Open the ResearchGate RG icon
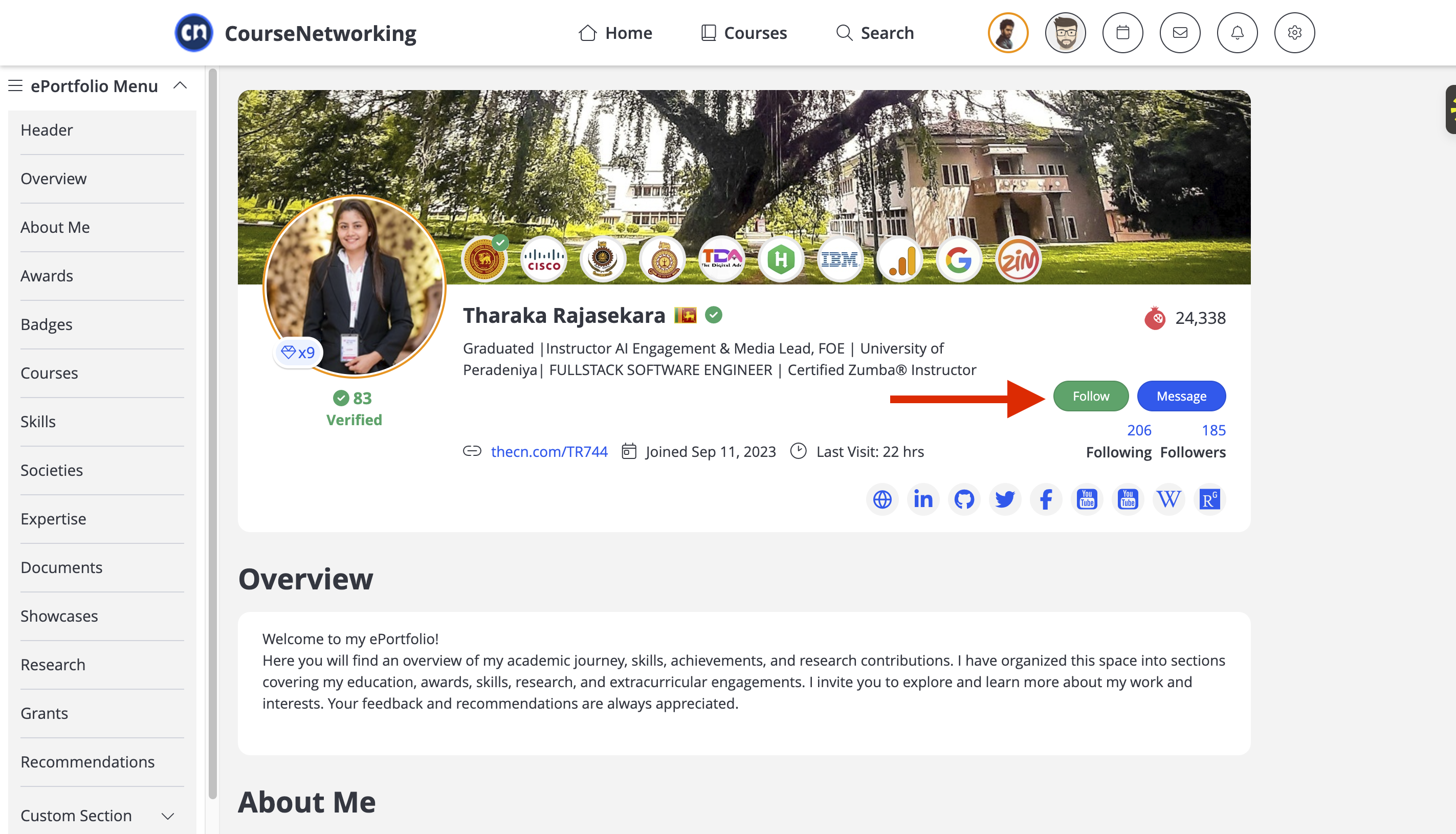Screen dimensions: 1456x834 (x=1210, y=499)
